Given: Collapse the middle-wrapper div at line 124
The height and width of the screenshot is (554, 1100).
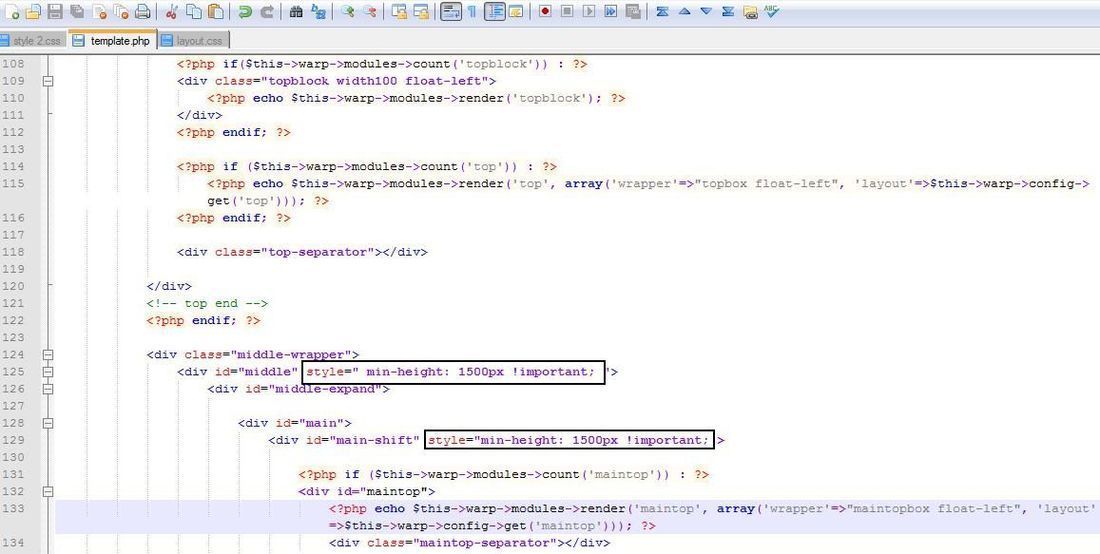Looking at the screenshot, I should click(48, 355).
